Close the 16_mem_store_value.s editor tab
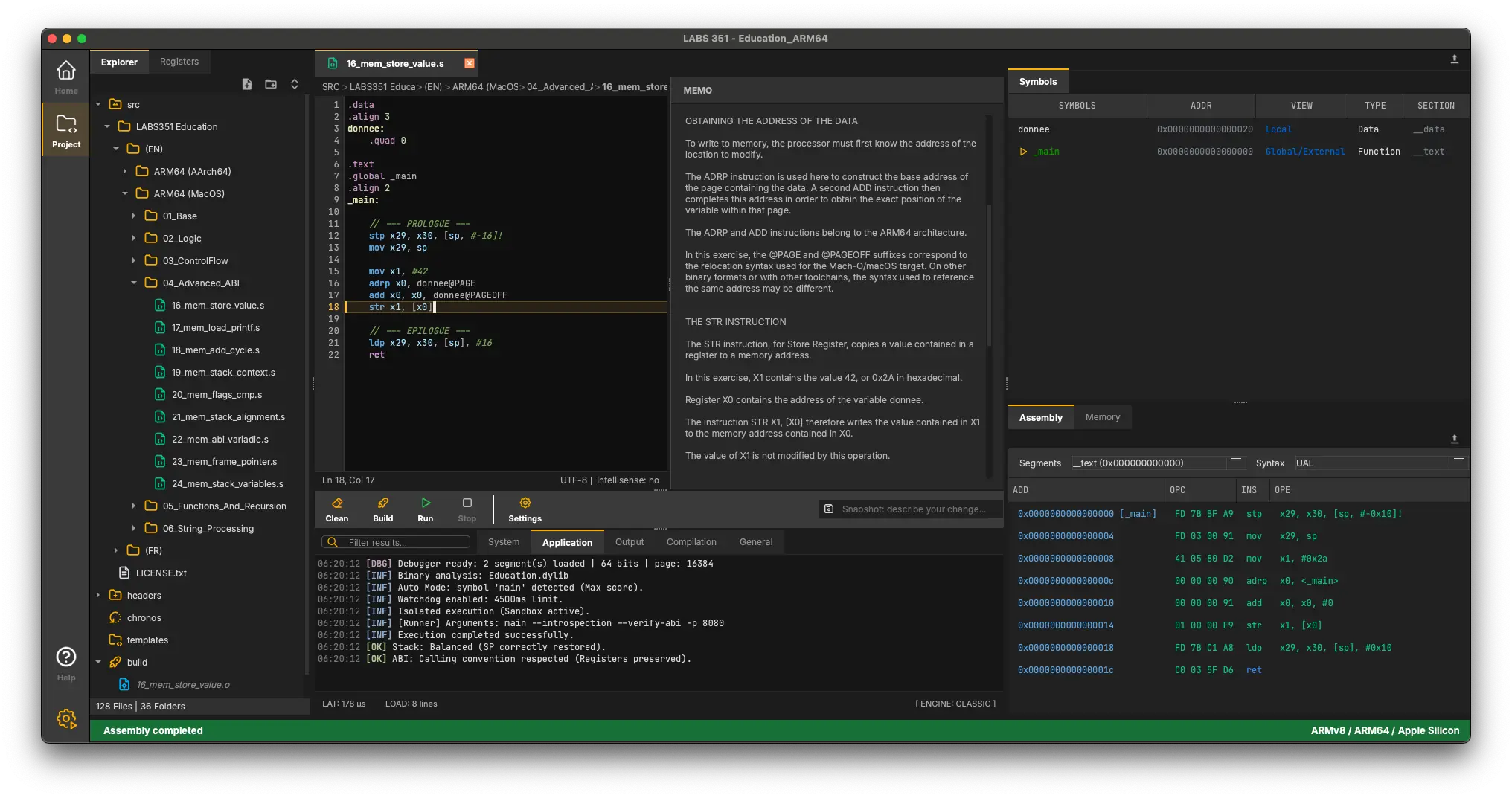The image size is (1512, 798). coord(469,63)
